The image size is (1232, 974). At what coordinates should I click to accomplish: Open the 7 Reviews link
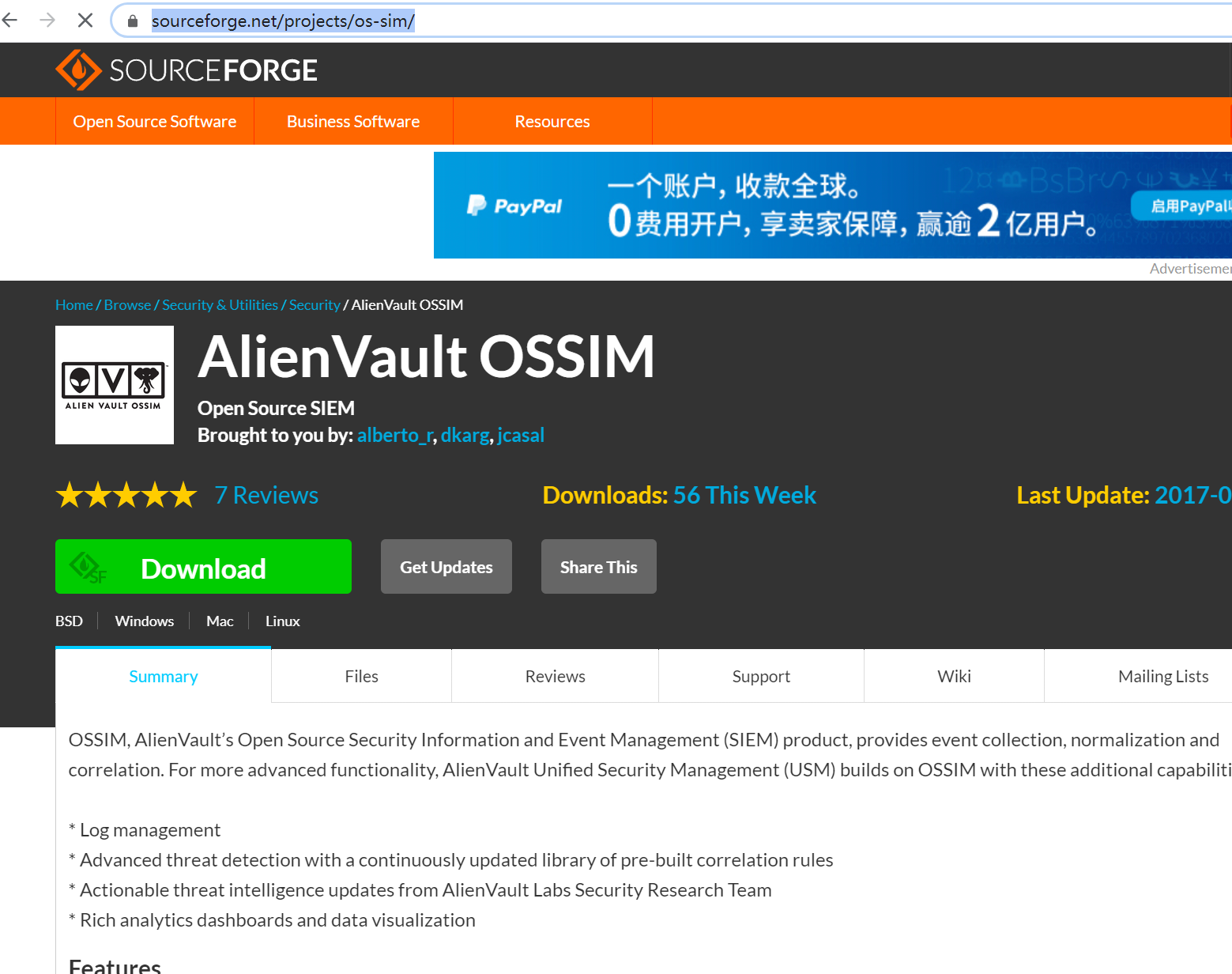266,494
